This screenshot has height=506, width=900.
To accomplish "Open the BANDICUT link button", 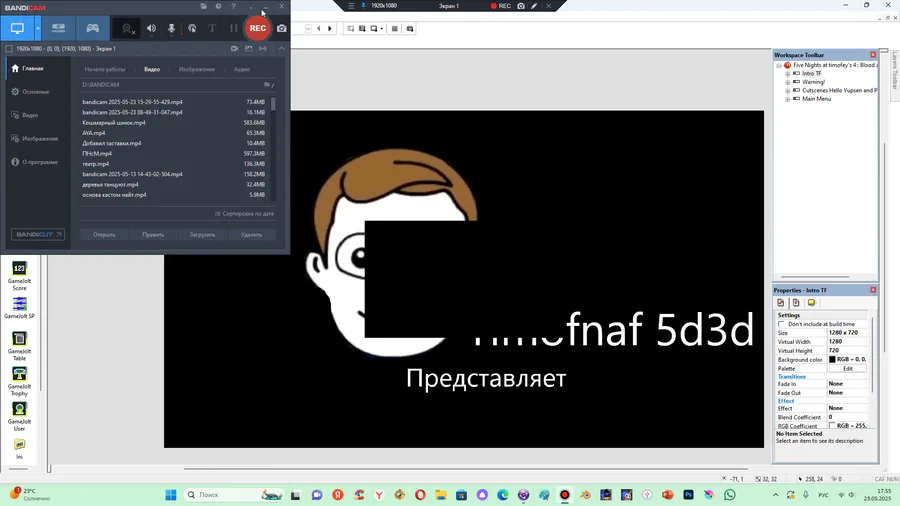I will [38, 235].
